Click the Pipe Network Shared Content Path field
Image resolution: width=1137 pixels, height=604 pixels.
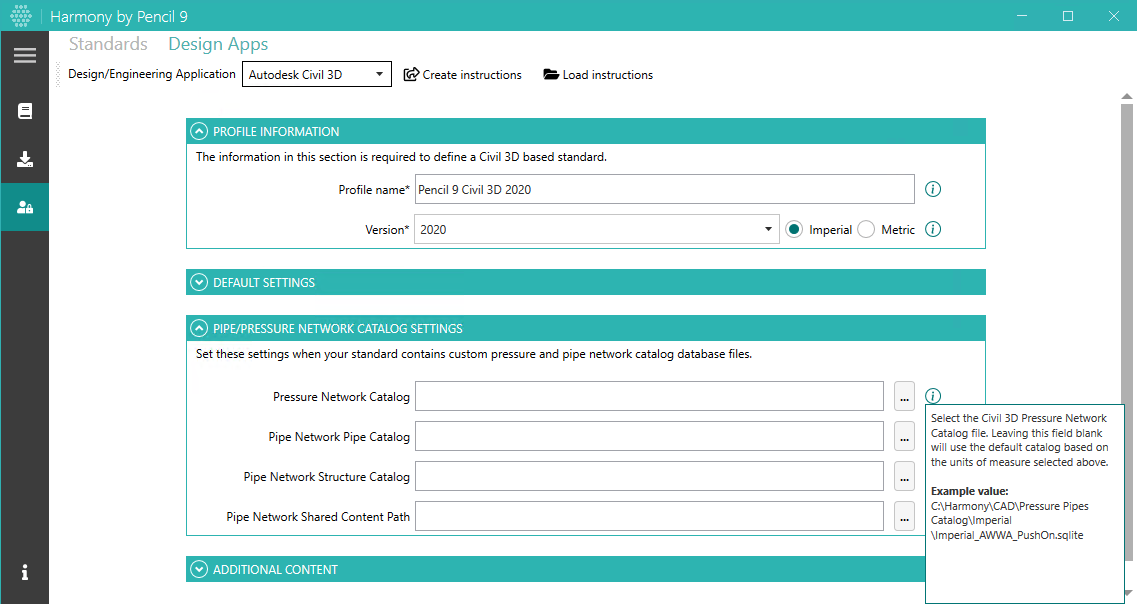pyautogui.click(x=649, y=516)
